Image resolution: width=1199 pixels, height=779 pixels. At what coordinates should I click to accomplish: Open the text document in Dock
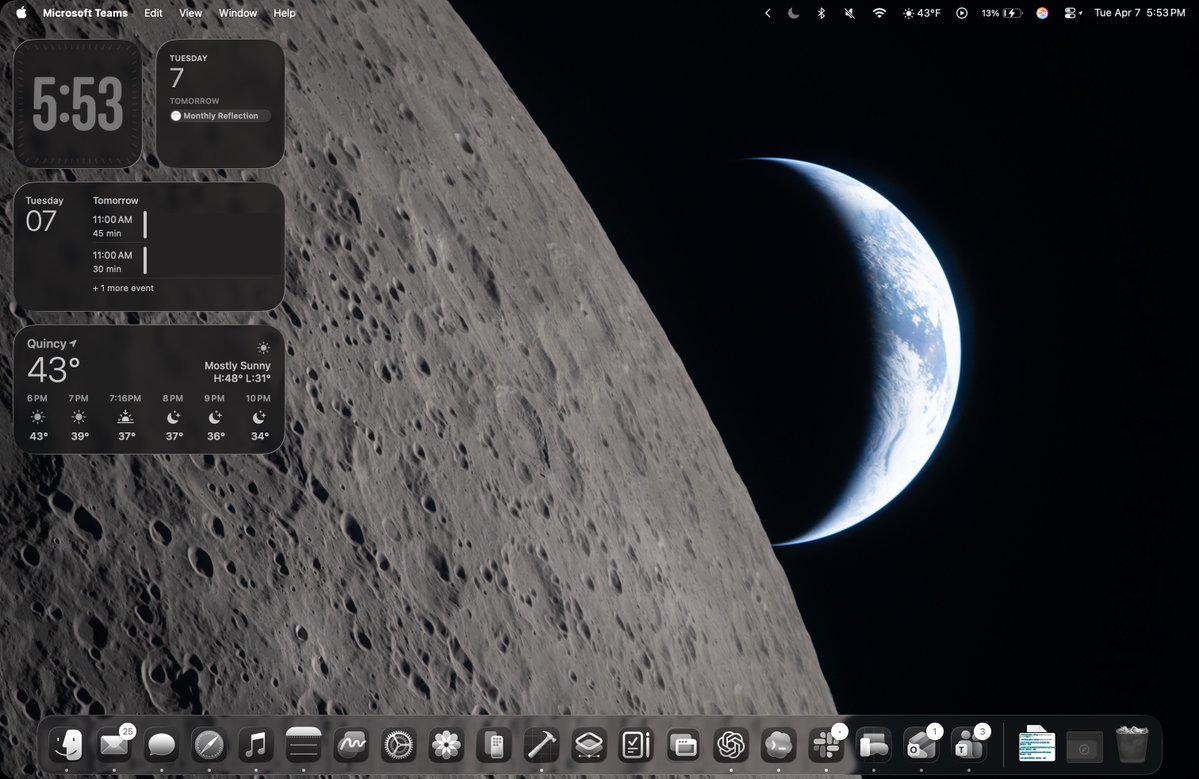click(x=1037, y=744)
